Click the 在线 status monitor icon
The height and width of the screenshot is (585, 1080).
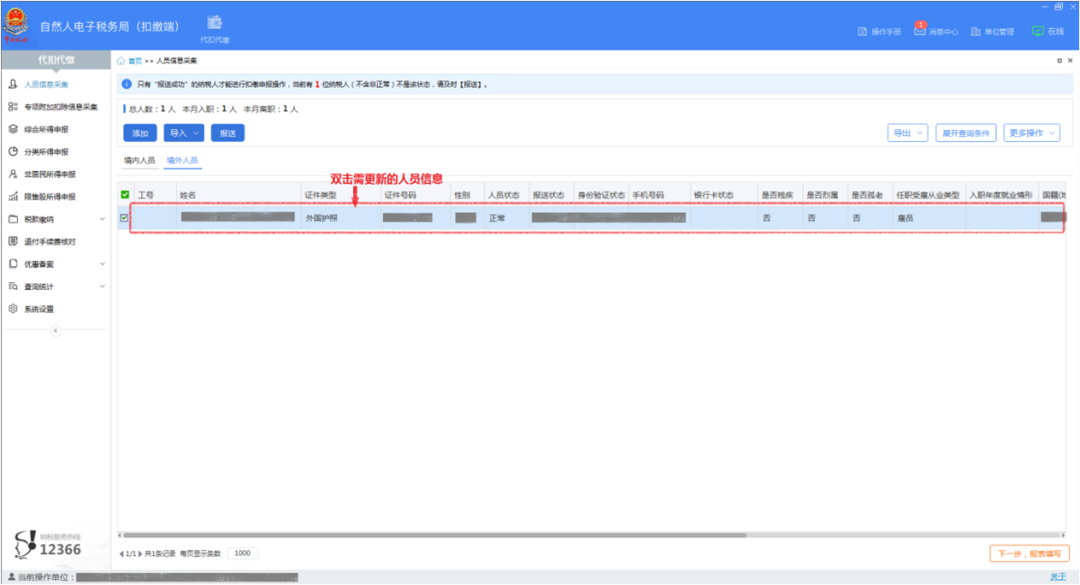tap(1037, 31)
